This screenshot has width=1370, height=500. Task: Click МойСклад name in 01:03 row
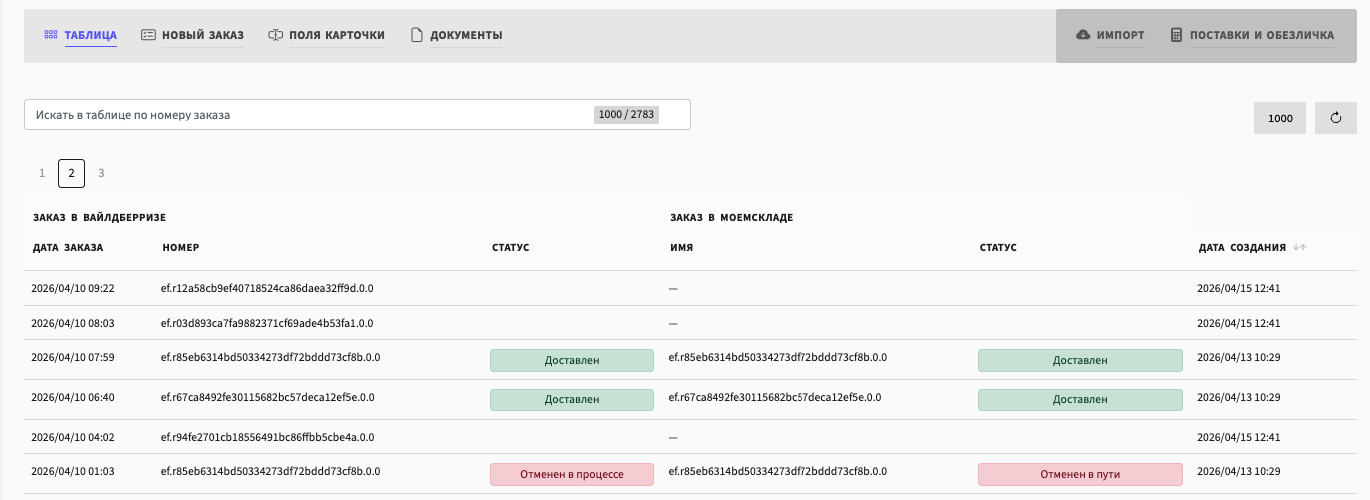pyautogui.click(x=778, y=471)
